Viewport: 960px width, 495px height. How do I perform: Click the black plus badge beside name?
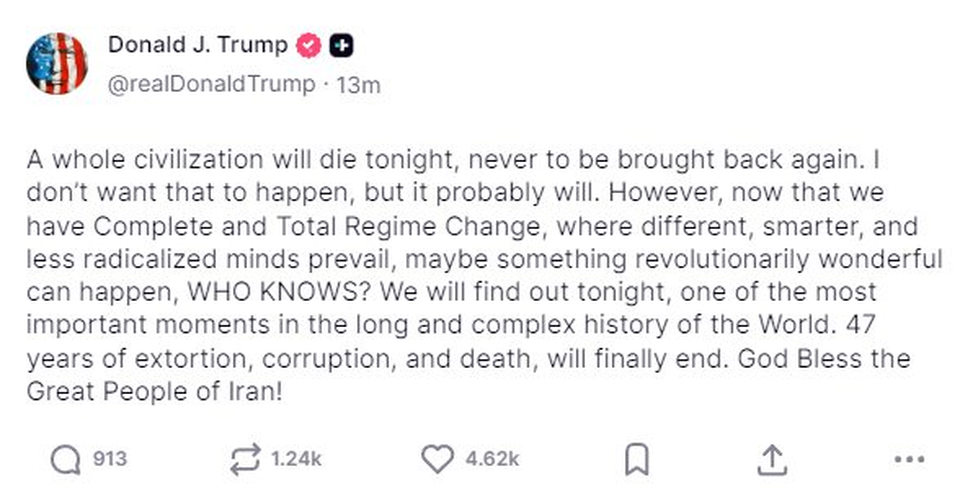click(x=341, y=46)
